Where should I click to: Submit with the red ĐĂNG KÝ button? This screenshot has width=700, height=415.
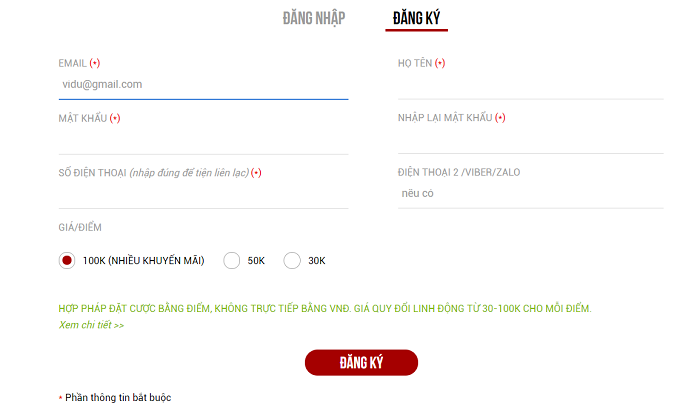(x=361, y=362)
